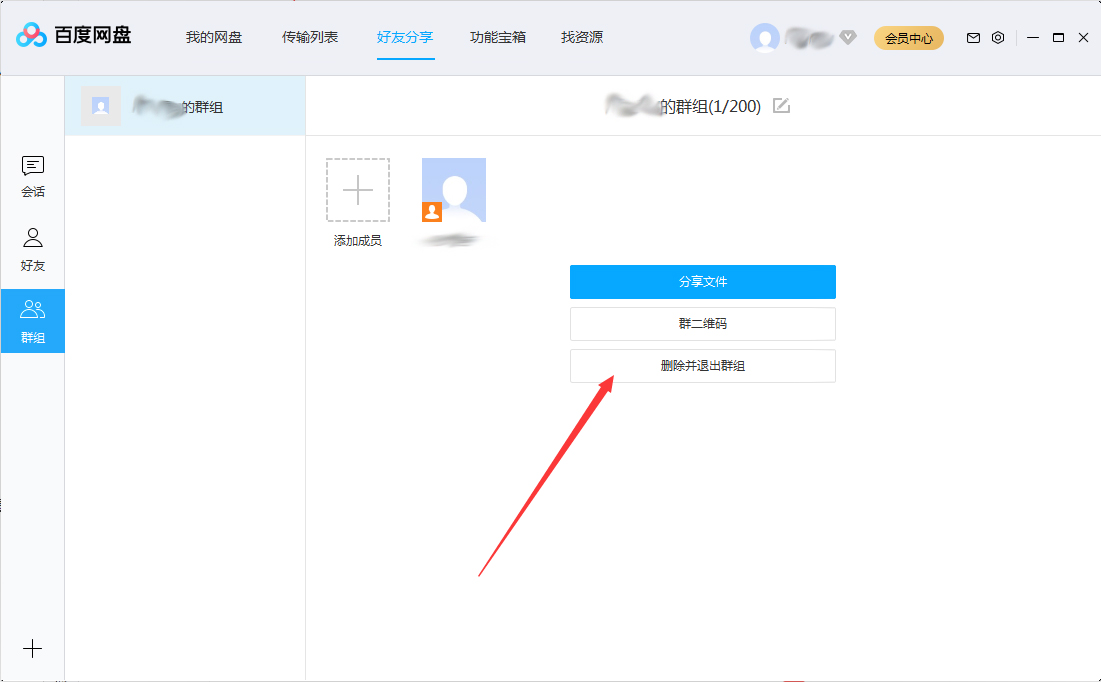Switch to the 我的网盘 tab
Screen dimensions: 1101x682
pos(213,37)
